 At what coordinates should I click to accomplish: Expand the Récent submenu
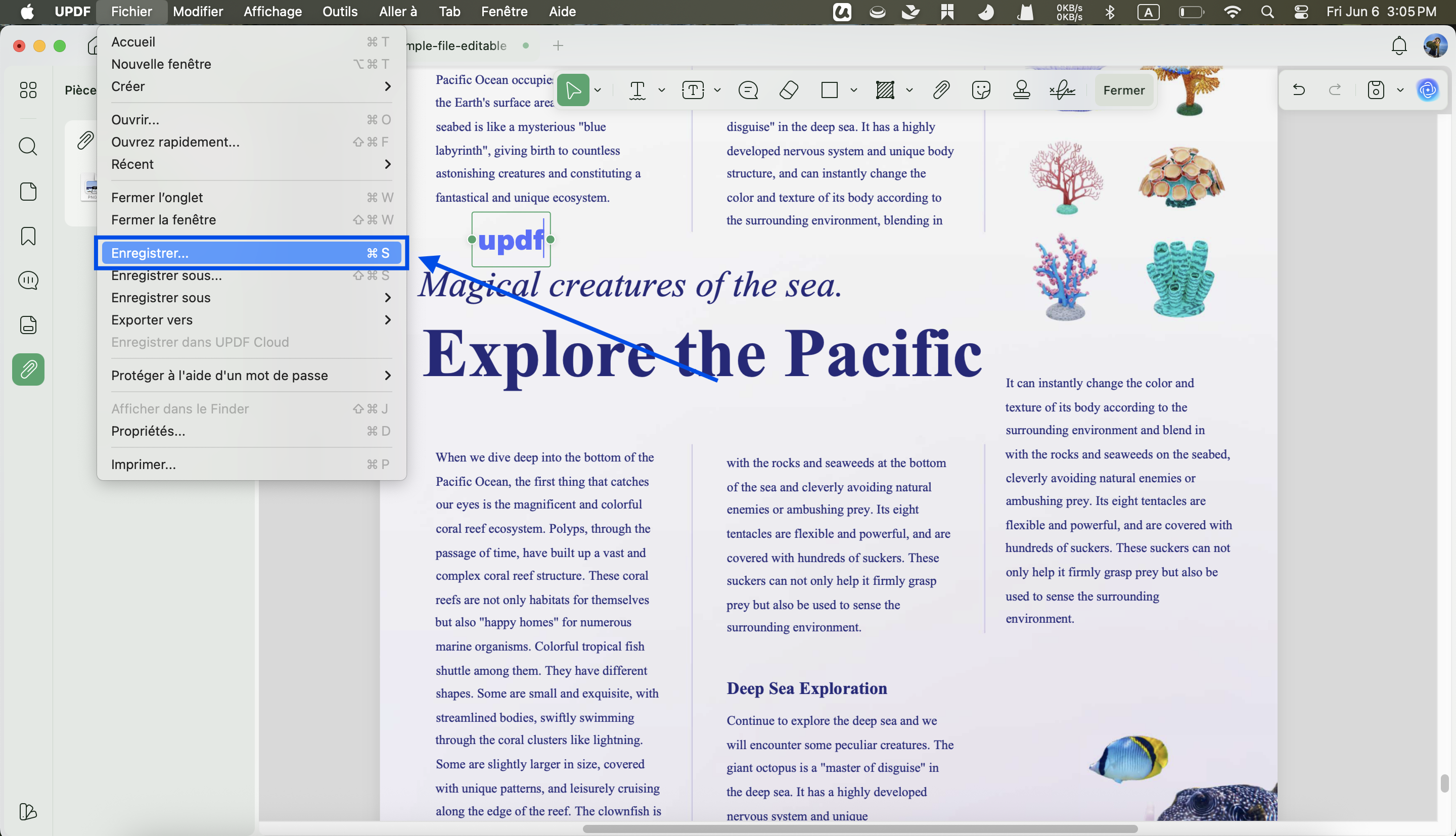[251, 164]
